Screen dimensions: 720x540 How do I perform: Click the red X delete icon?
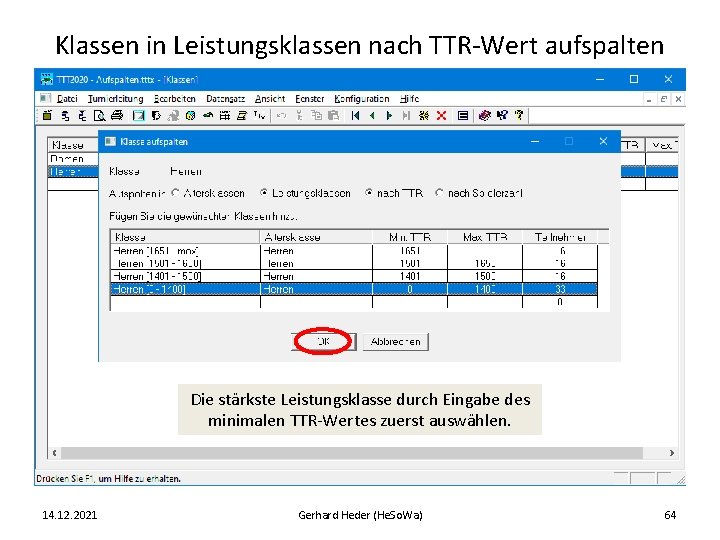(x=441, y=116)
